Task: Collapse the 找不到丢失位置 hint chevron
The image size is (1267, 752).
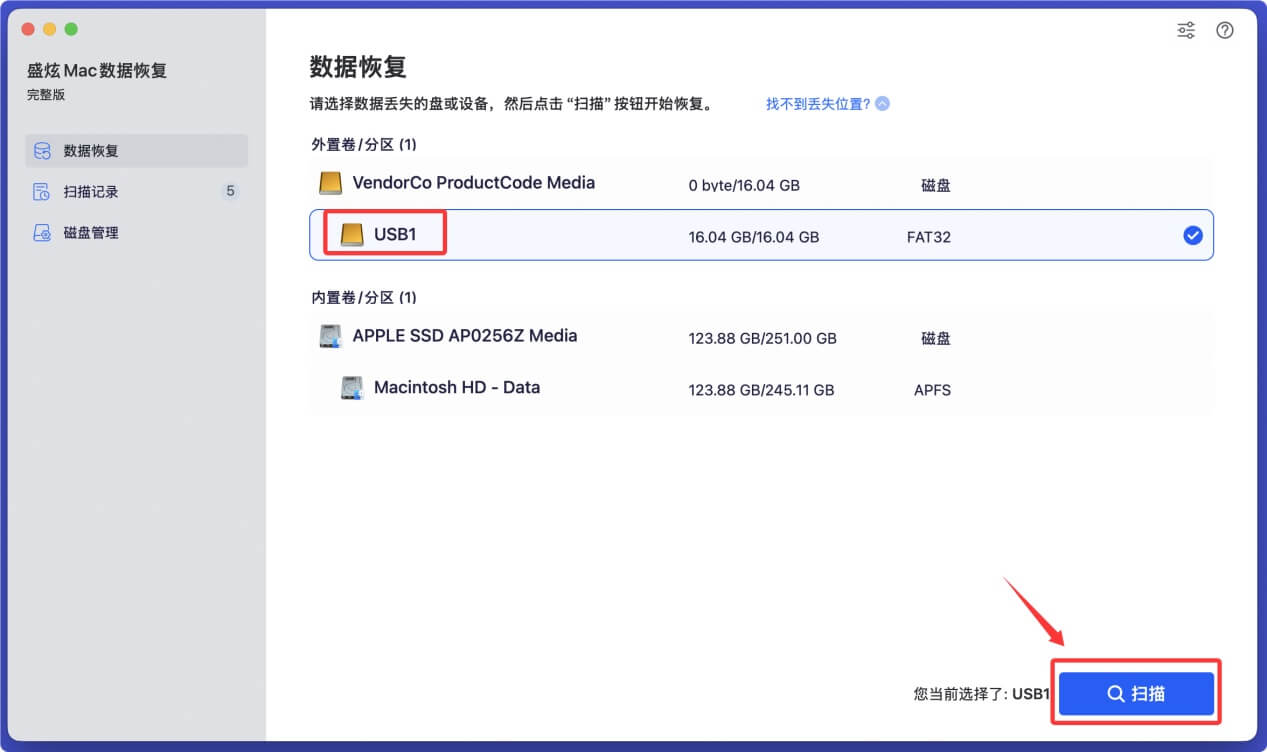Action: coord(881,103)
